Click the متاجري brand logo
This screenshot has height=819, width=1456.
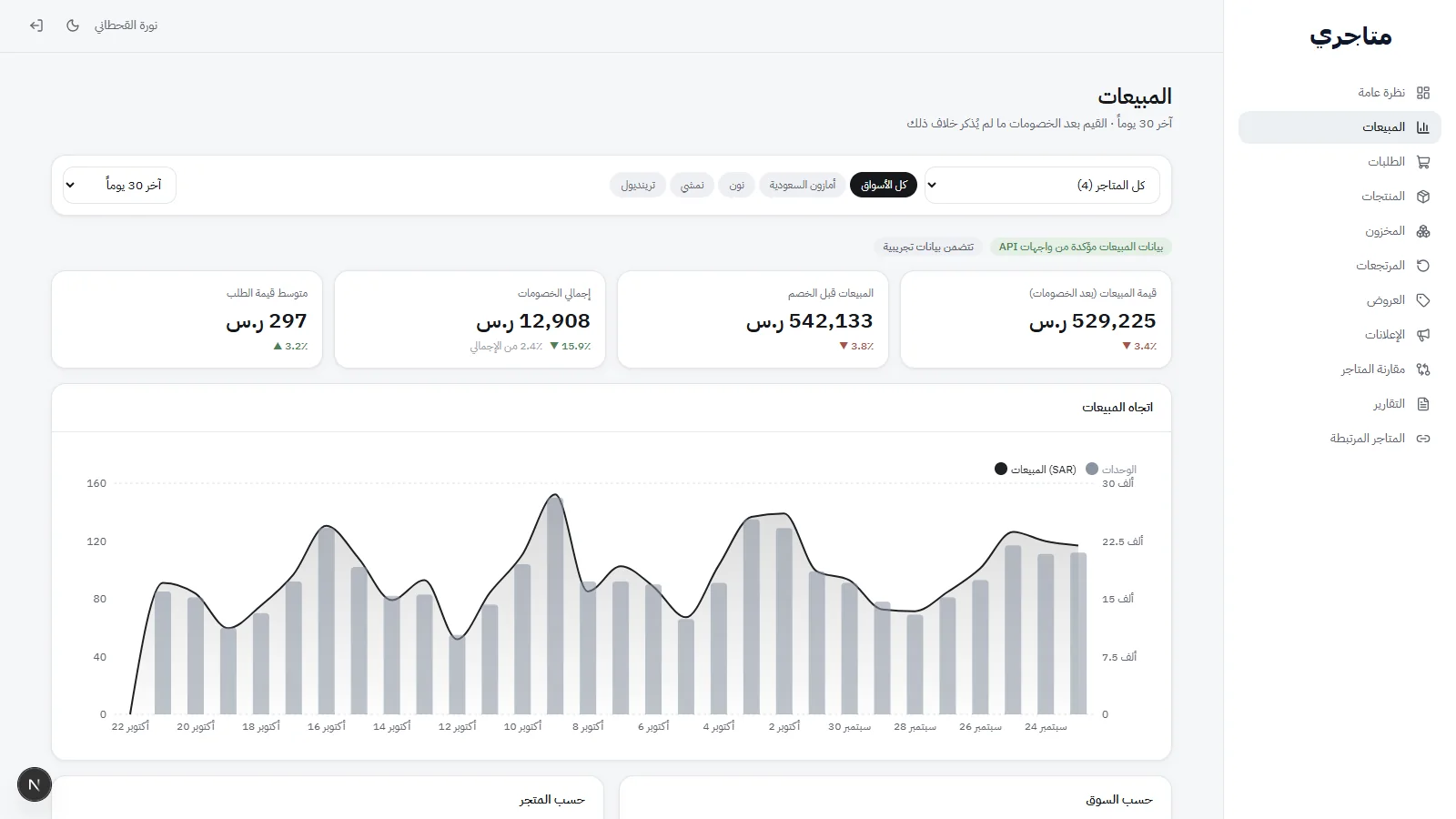tap(1350, 36)
